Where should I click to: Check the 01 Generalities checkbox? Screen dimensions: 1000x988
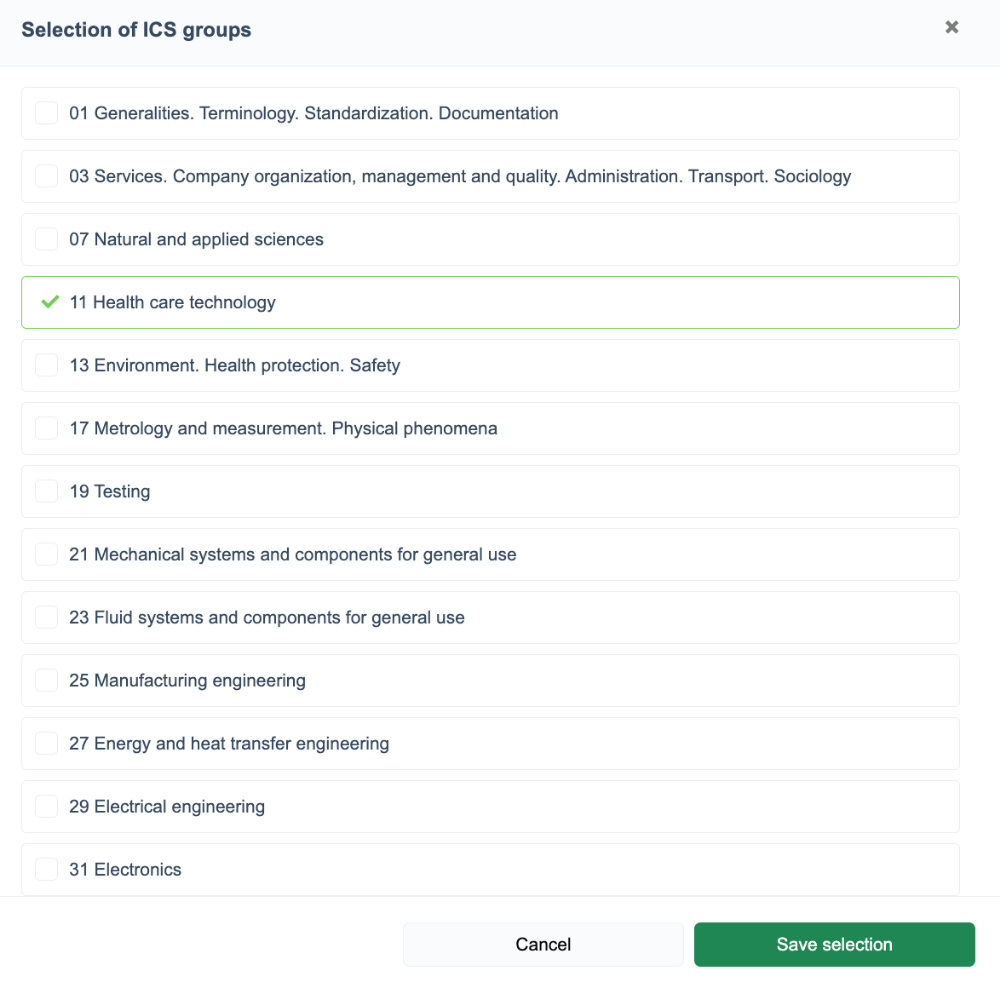pos(47,113)
